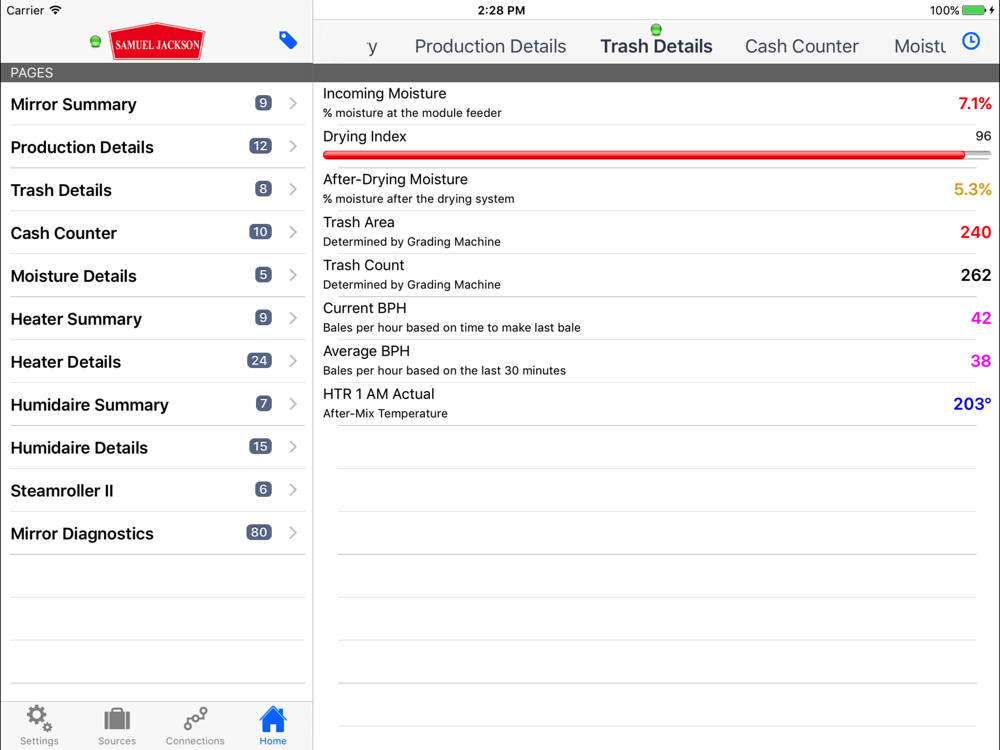The width and height of the screenshot is (1000, 750).
Task: Select the HTR 1 AM Actual row
Action: click(657, 404)
